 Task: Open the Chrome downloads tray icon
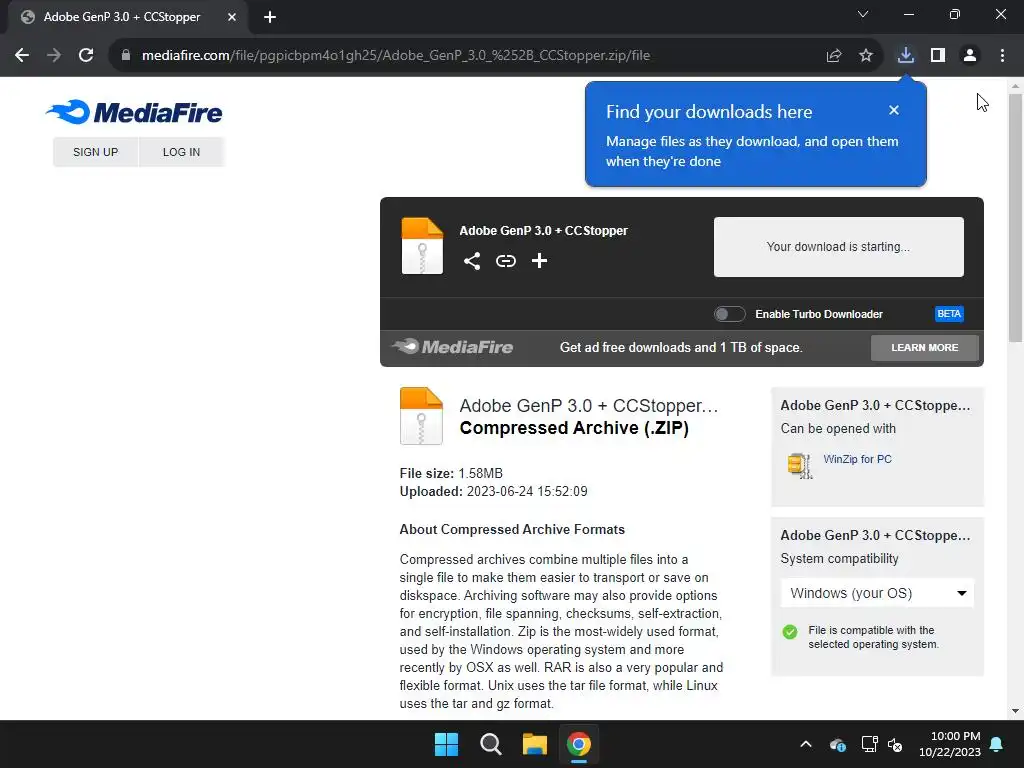pyautogui.click(x=906, y=56)
